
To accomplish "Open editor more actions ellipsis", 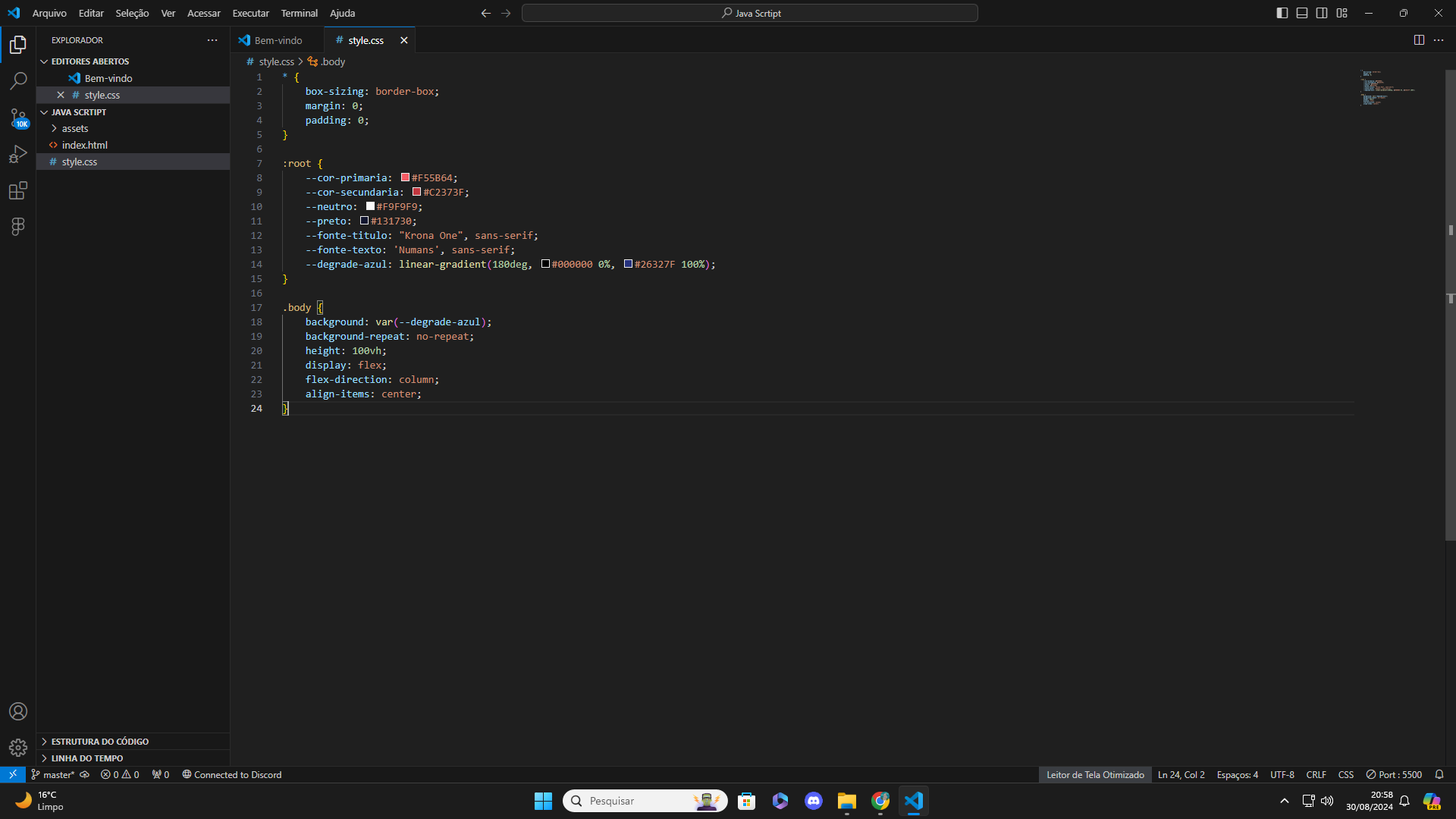I will click(x=1439, y=40).
